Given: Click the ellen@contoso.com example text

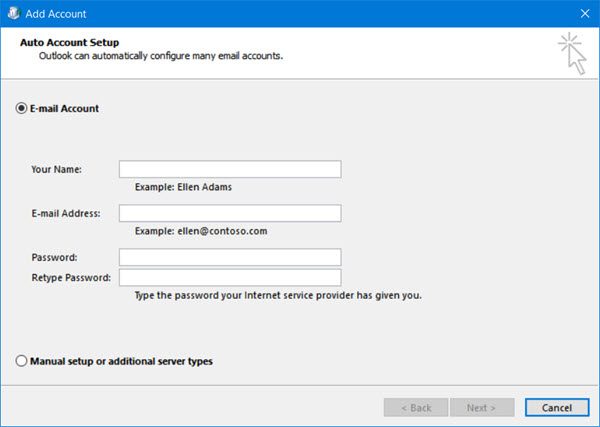Looking at the screenshot, I should [x=200, y=231].
